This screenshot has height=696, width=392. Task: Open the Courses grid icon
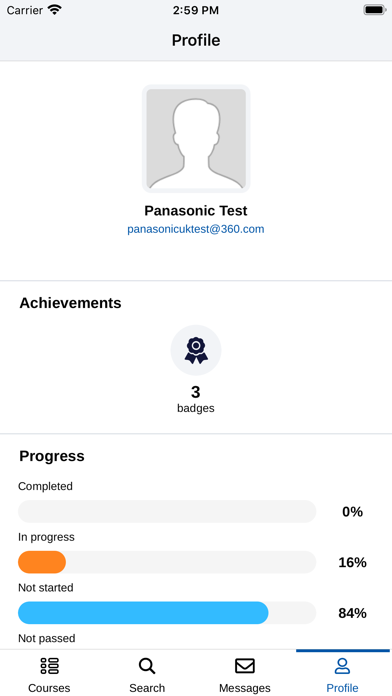[49, 666]
